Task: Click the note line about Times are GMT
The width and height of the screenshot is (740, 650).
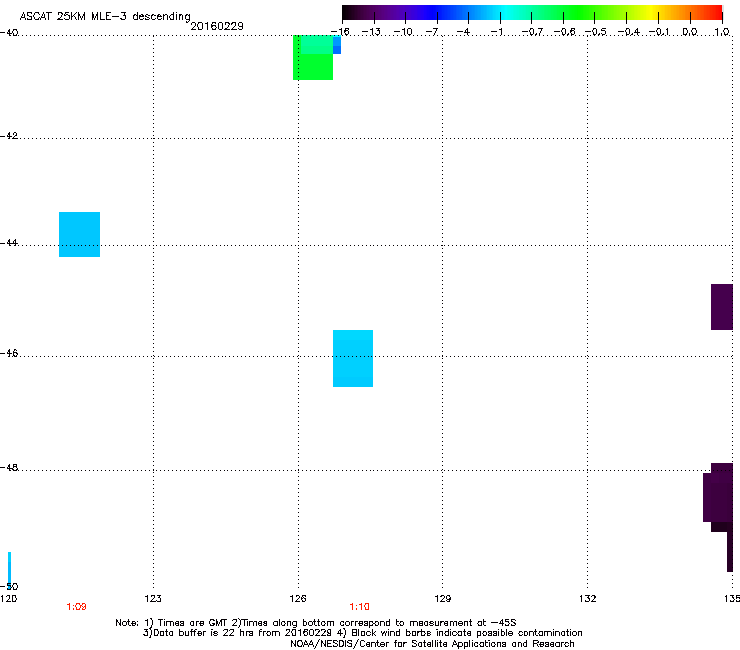Action: pos(316,623)
